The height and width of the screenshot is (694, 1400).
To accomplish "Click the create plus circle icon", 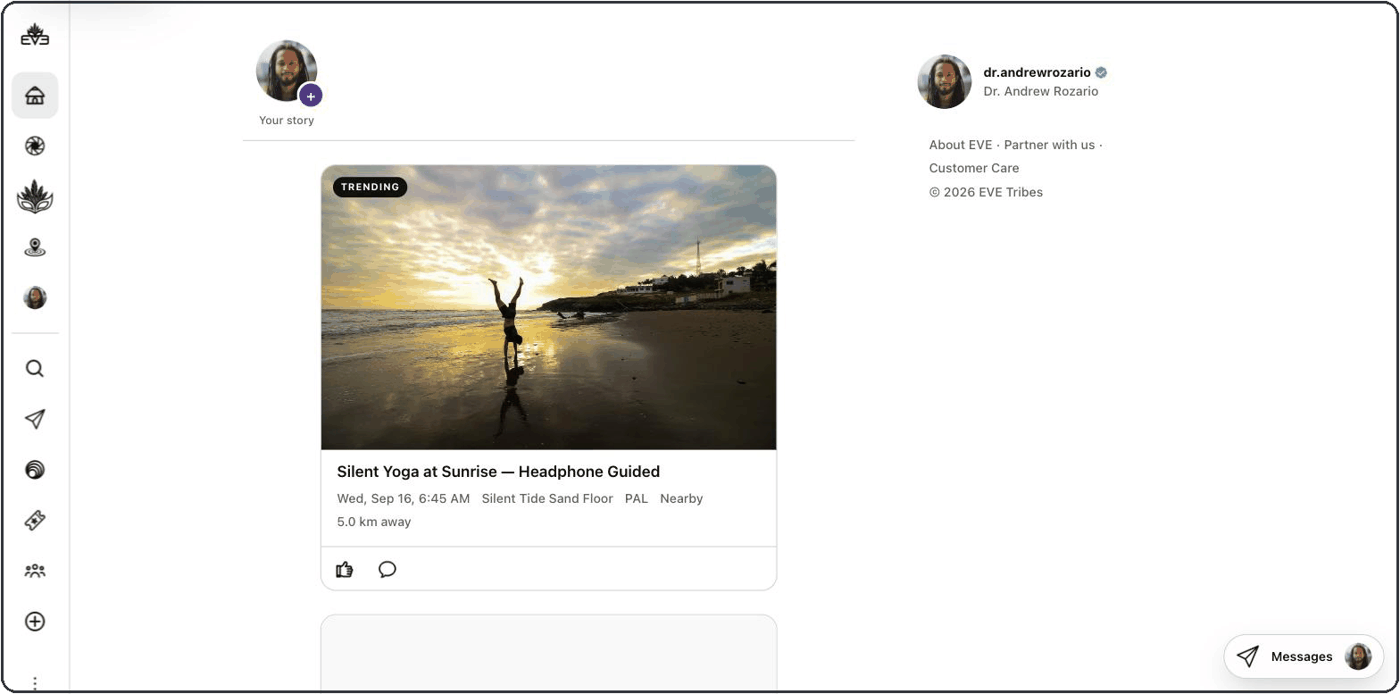I will click(35, 622).
